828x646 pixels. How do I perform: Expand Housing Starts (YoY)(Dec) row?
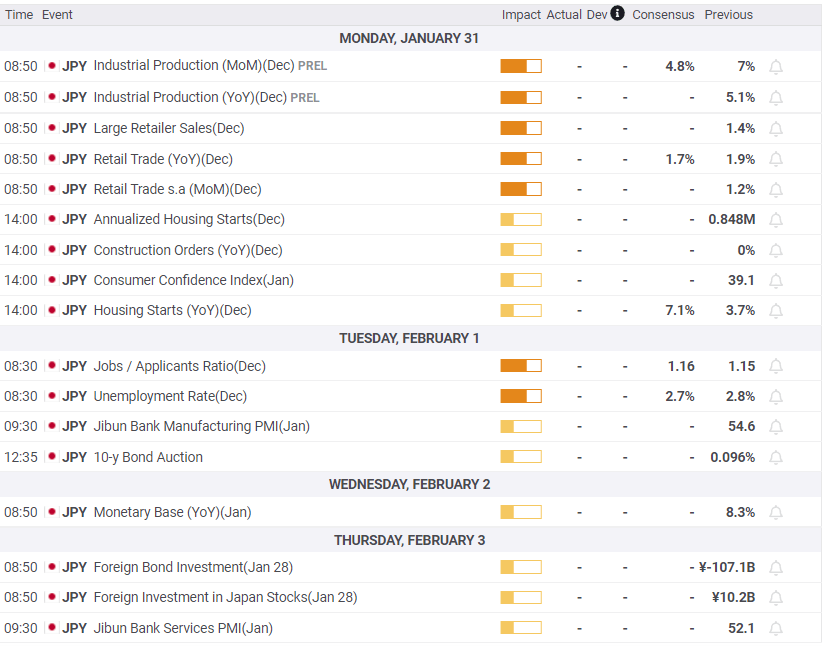click(172, 311)
